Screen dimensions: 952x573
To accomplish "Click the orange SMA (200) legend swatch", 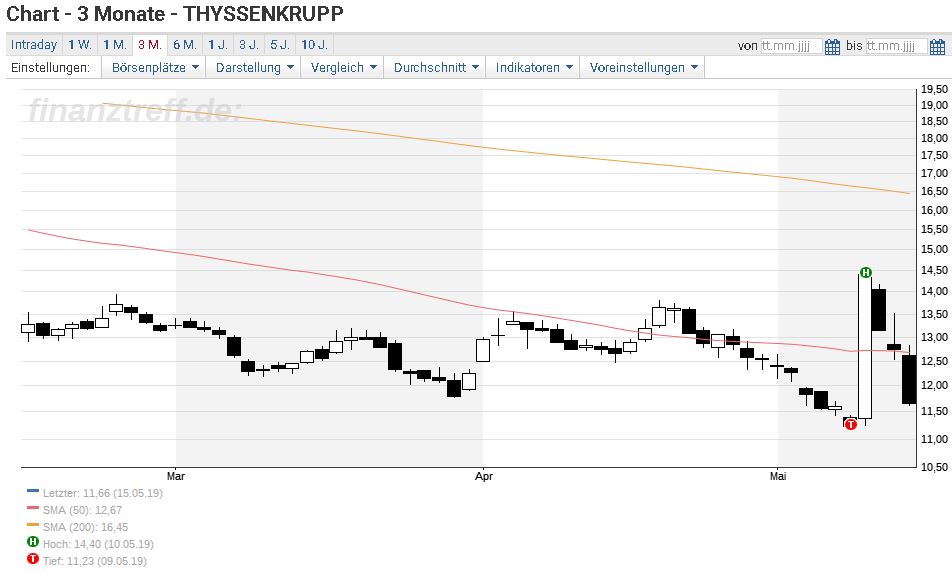I will click(33, 525).
